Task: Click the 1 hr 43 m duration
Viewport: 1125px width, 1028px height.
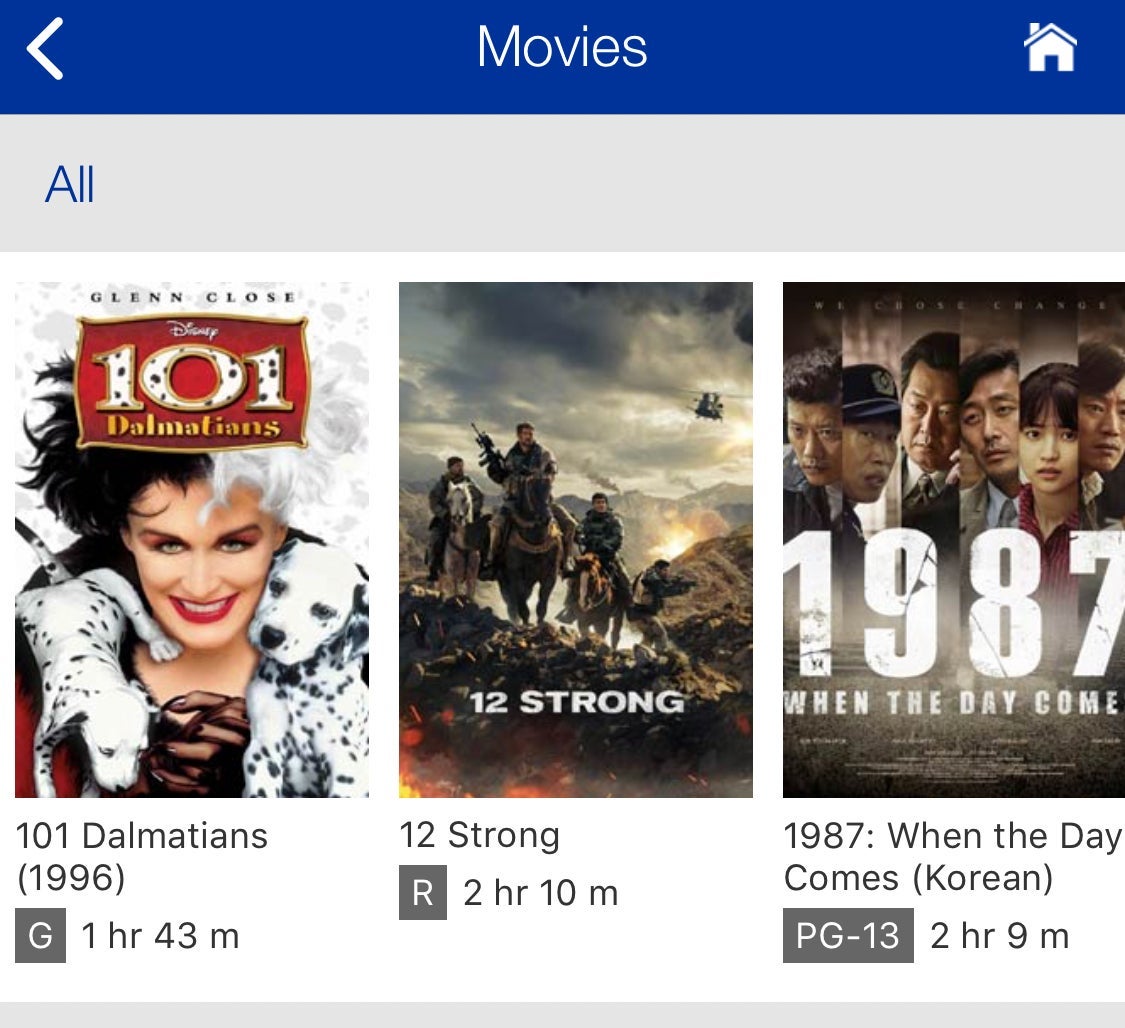Action: [x=160, y=936]
